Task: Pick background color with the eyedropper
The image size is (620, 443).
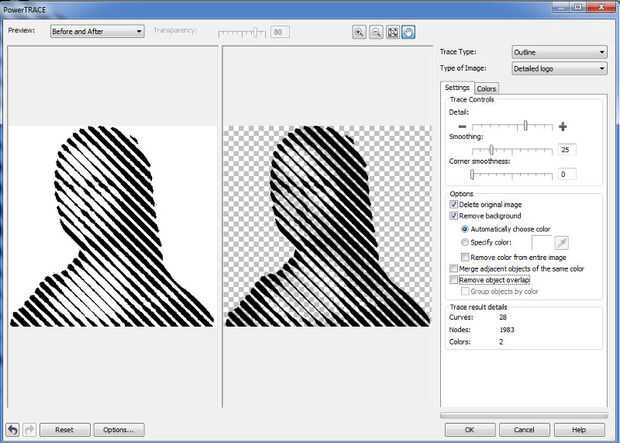Action: coord(563,242)
